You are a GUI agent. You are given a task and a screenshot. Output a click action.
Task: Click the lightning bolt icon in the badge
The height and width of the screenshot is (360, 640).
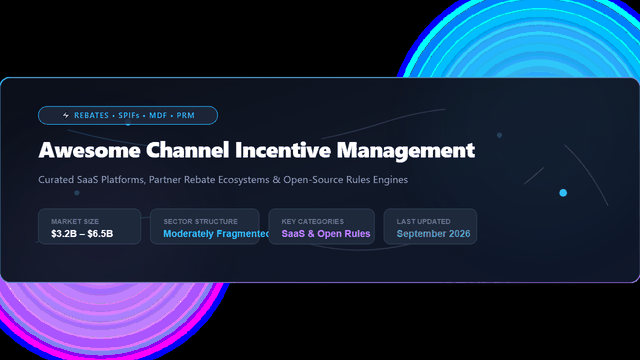(66, 116)
